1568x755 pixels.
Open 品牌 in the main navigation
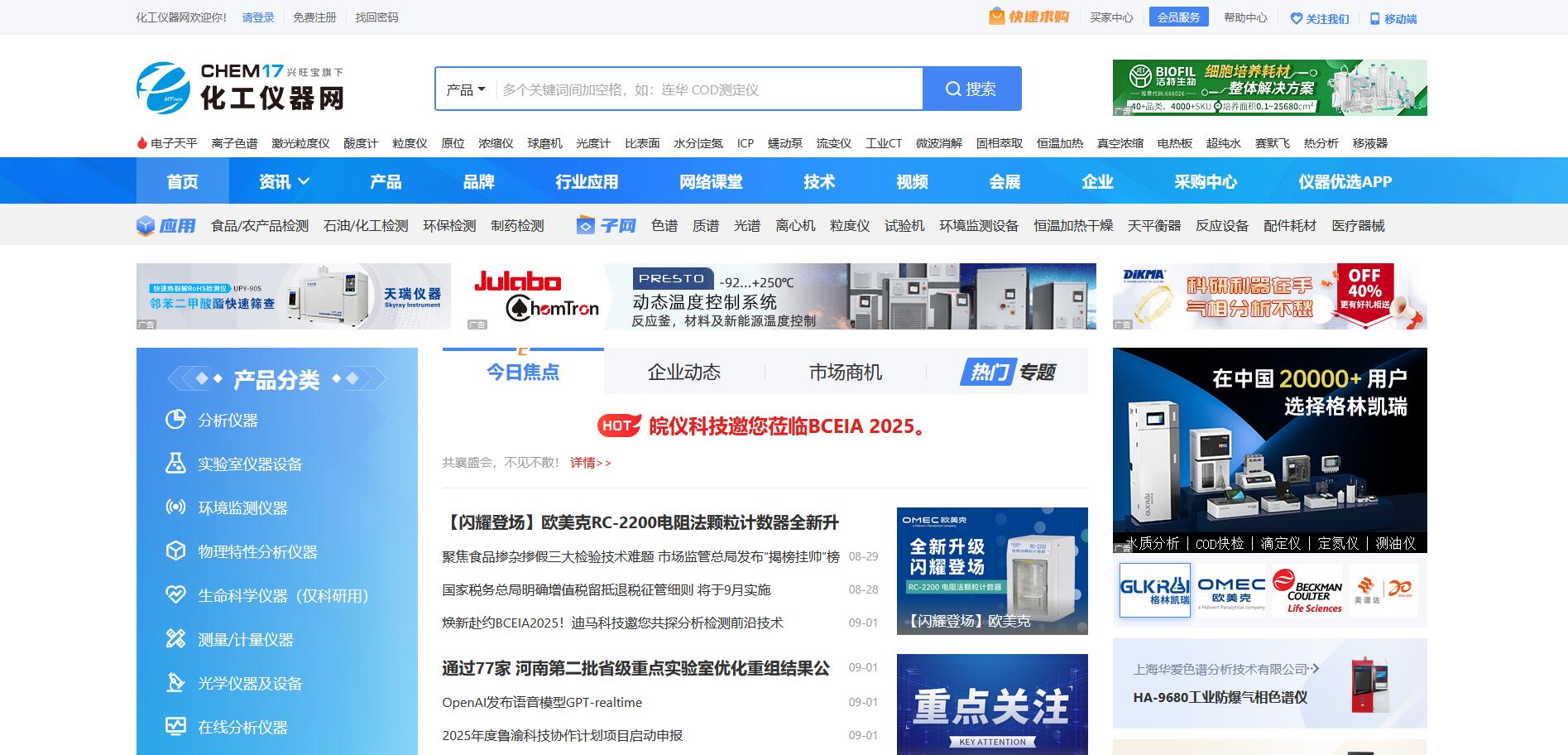(x=478, y=181)
